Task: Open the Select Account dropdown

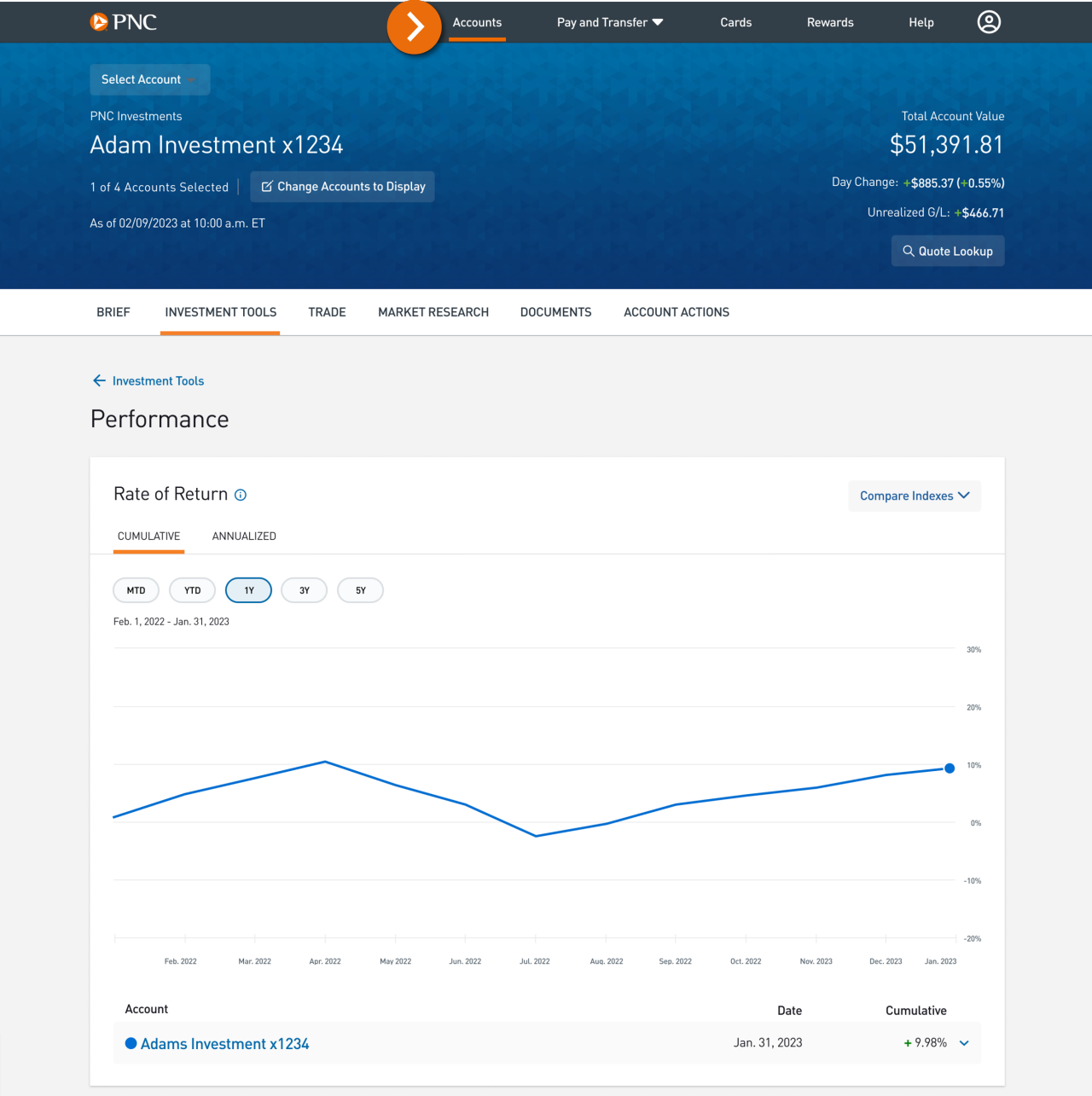Action: click(x=149, y=79)
